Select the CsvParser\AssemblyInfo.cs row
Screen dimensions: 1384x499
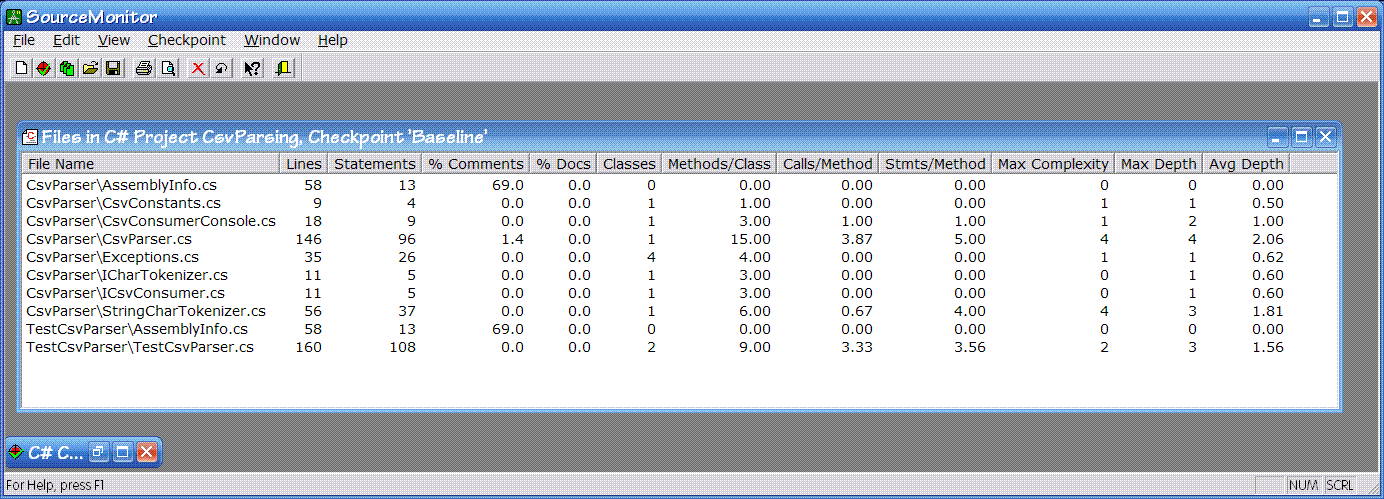655,185
